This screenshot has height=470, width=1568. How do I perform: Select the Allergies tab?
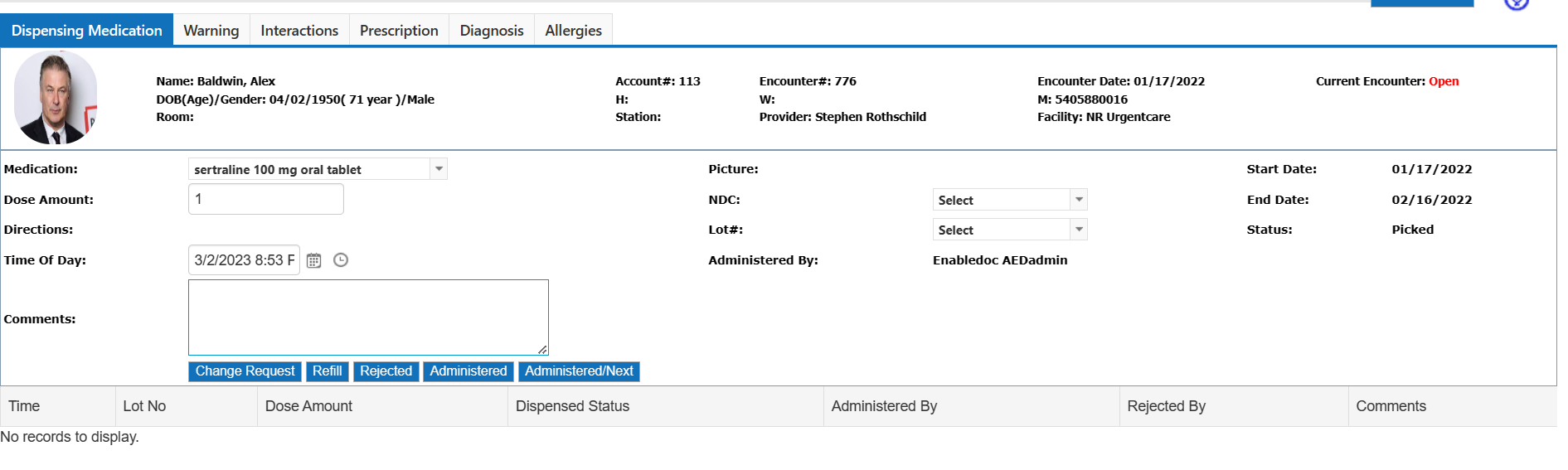point(573,31)
